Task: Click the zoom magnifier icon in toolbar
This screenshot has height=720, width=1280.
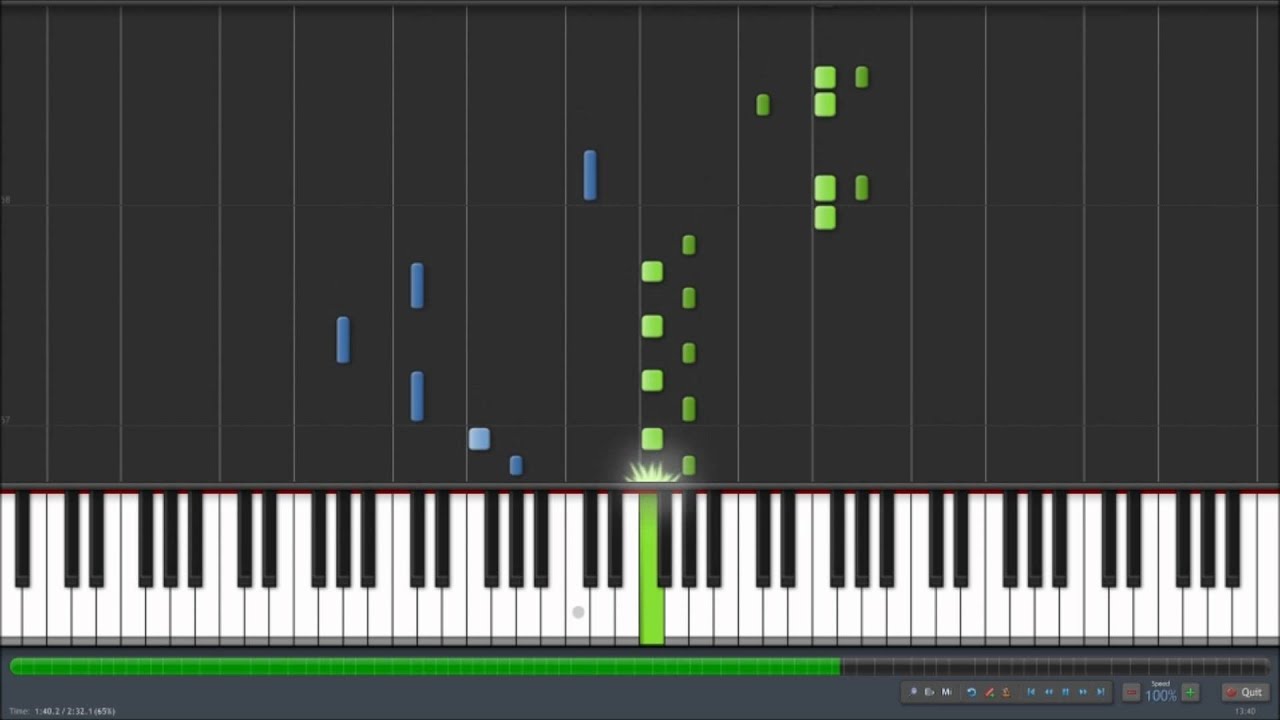Action: 913,692
